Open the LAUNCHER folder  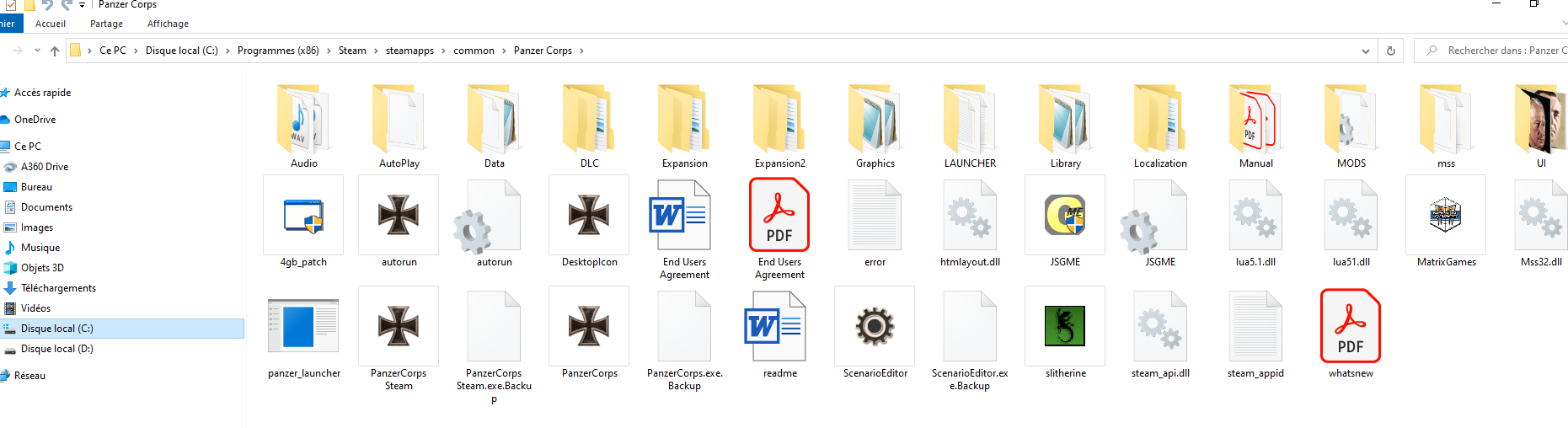(x=970, y=126)
